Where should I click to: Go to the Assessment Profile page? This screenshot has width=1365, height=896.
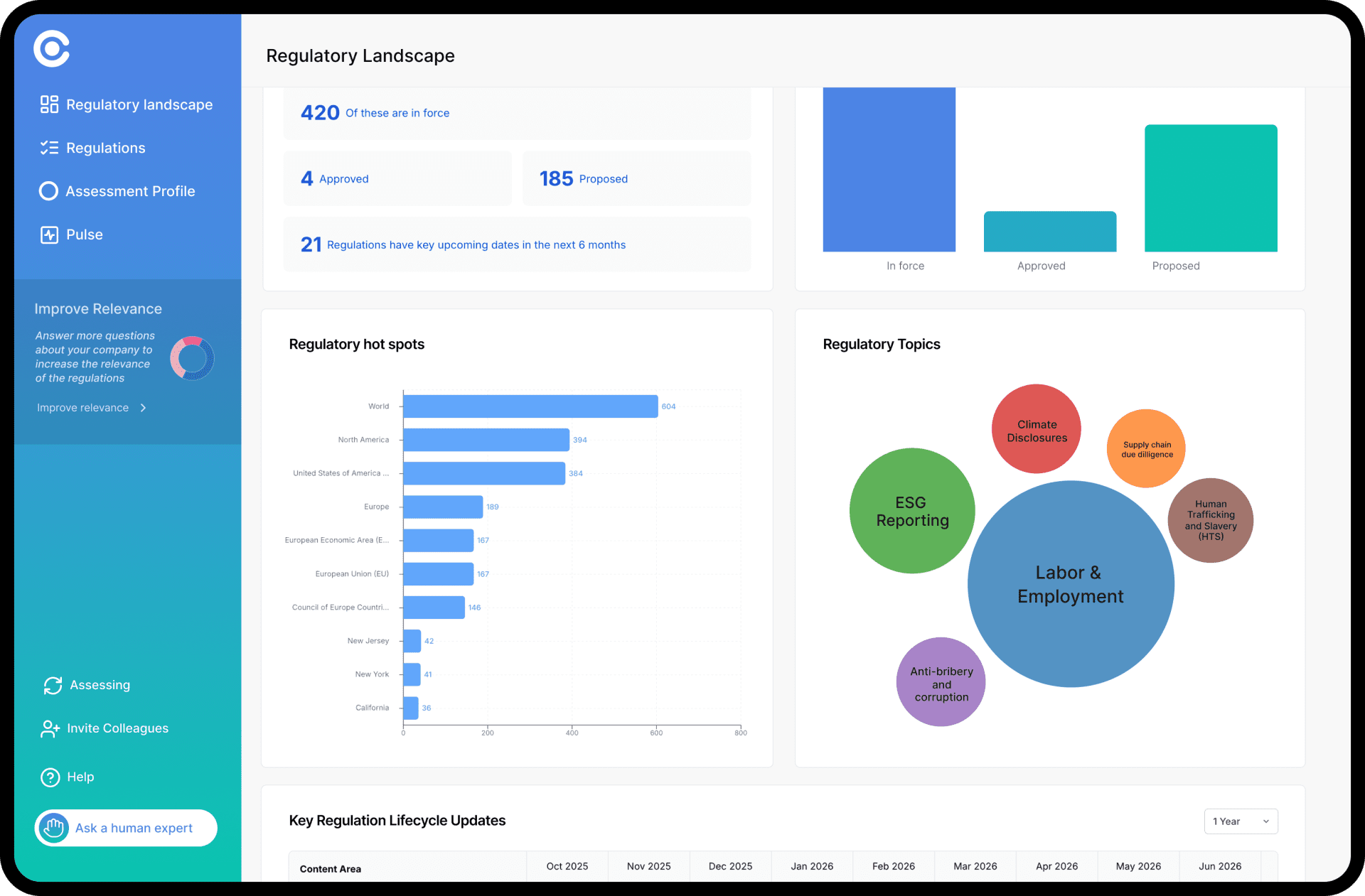pyautogui.click(x=130, y=191)
